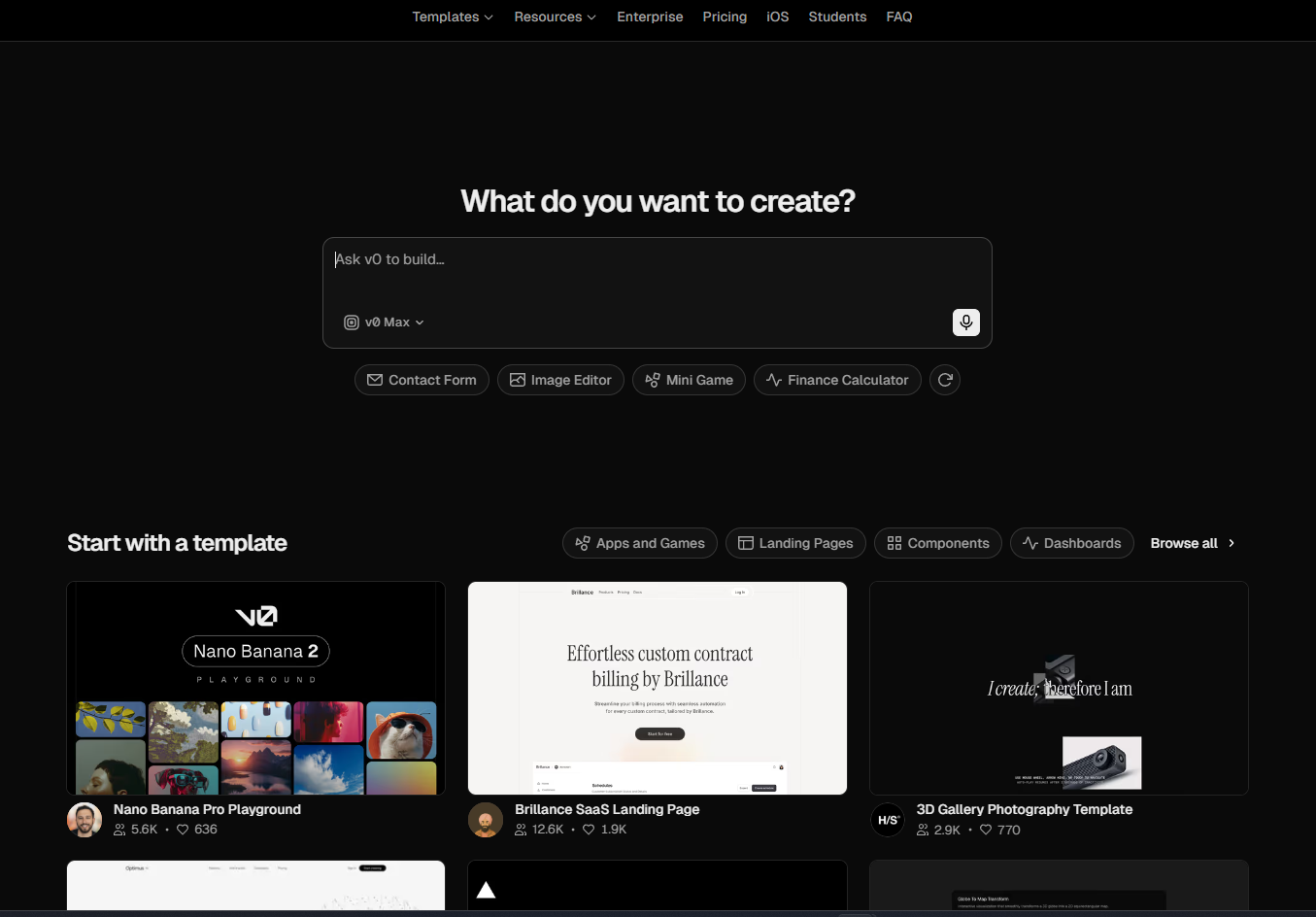The height and width of the screenshot is (917, 1316).
Task: Expand the Templates navigation menu
Action: (x=453, y=17)
